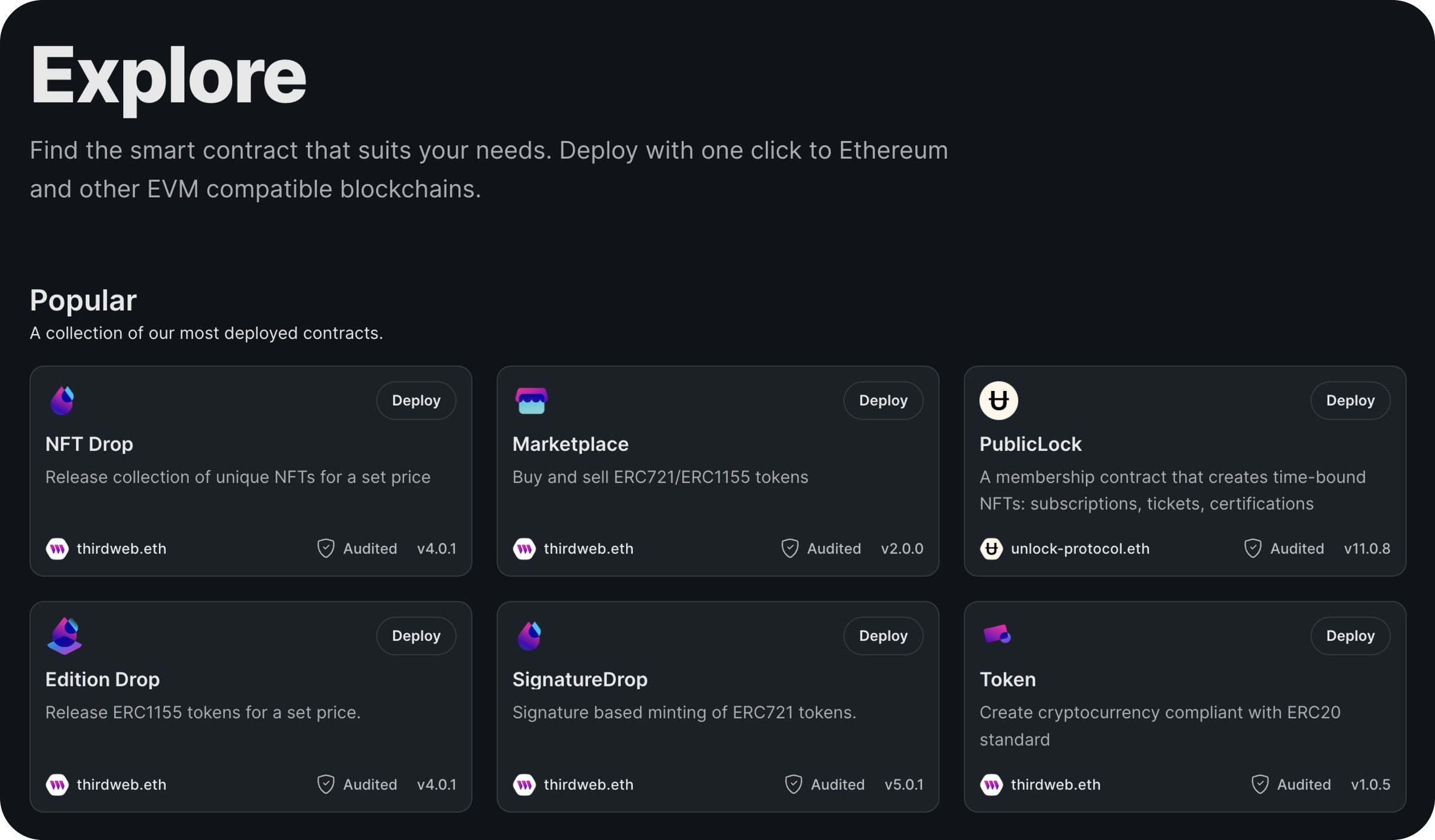Click the v11.0.8 version label on PublicLock
The image size is (1435, 840).
coord(1367,549)
